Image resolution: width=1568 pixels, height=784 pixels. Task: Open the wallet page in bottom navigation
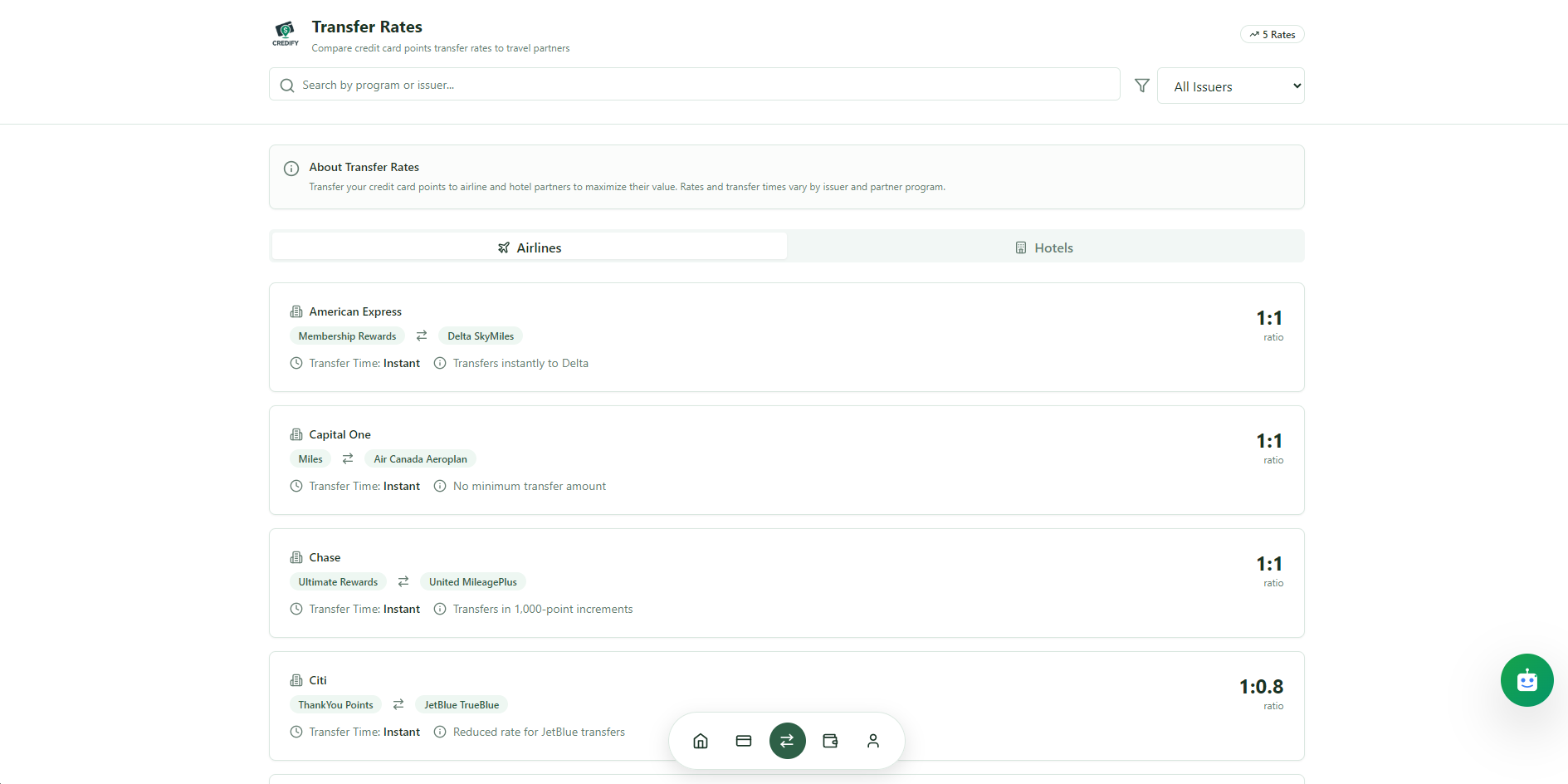pos(830,741)
